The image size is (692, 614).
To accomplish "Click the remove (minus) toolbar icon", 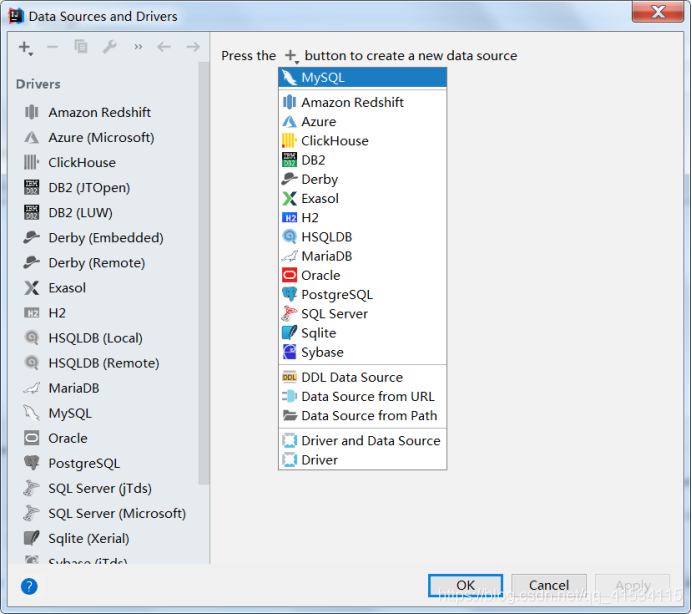I will (53, 47).
